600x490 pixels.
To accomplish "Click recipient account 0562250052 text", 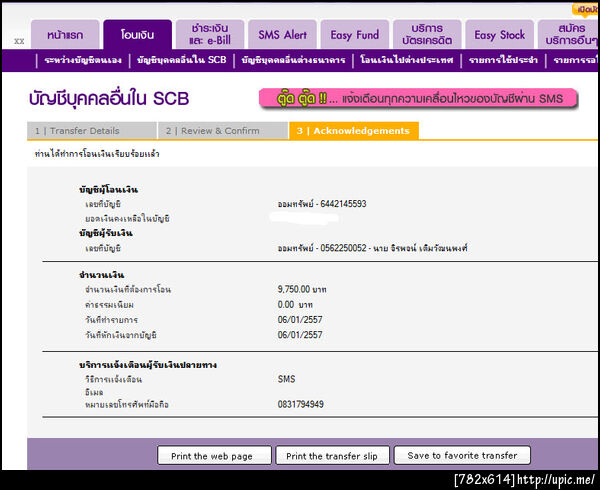I will pos(372,248).
